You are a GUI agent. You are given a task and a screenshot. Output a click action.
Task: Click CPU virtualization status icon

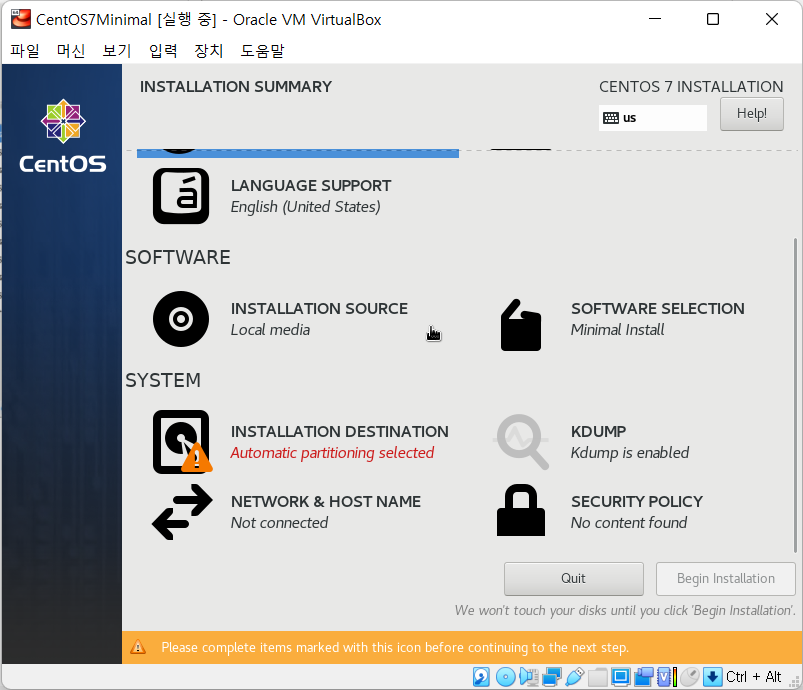[x=667, y=677]
